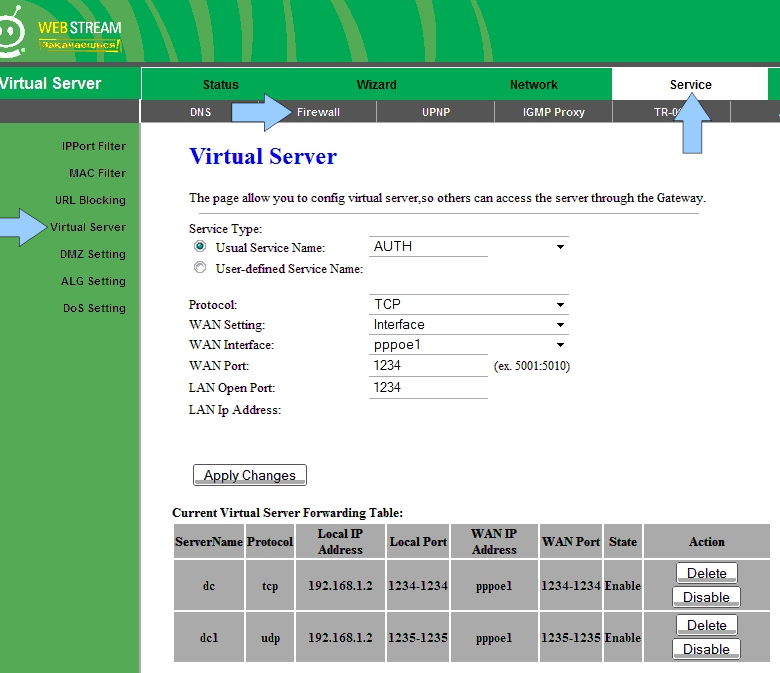Viewport: 780px width, 673px height.
Task: Open Virtual Server in the sidebar
Action: 88,227
